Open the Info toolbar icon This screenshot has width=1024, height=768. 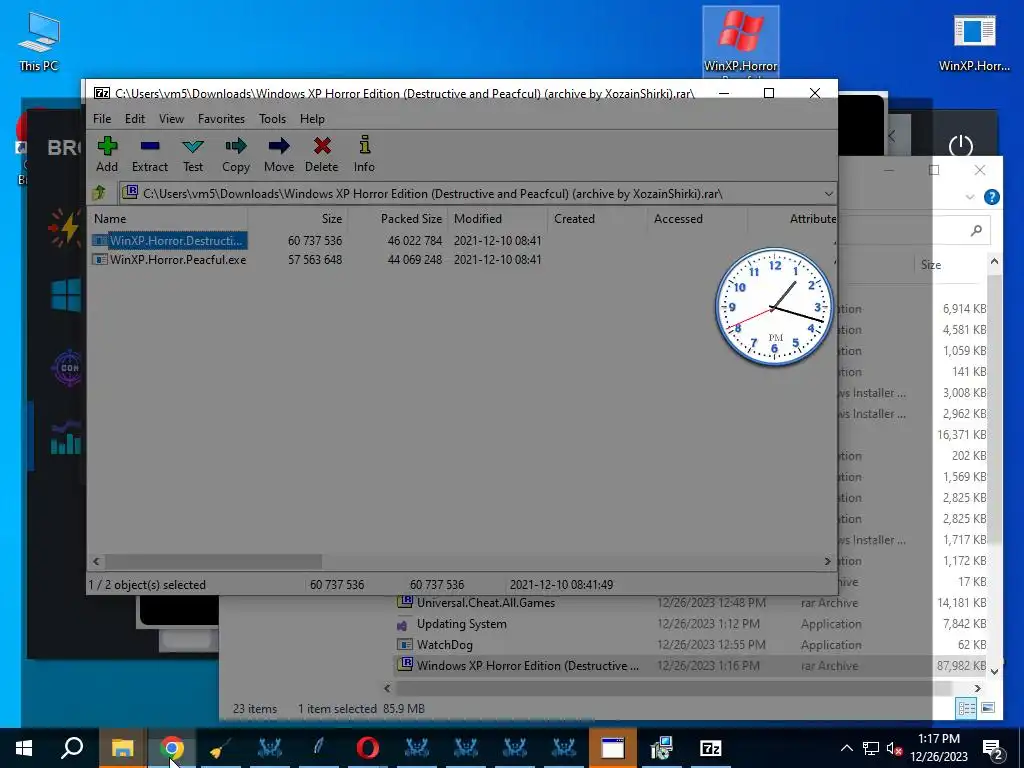click(364, 155)
